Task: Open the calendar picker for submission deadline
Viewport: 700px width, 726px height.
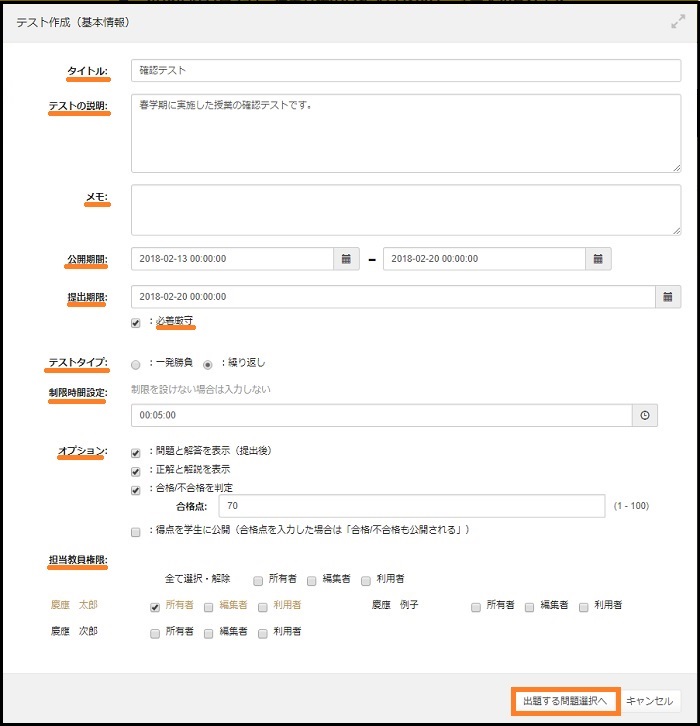Action: (668, 297)
